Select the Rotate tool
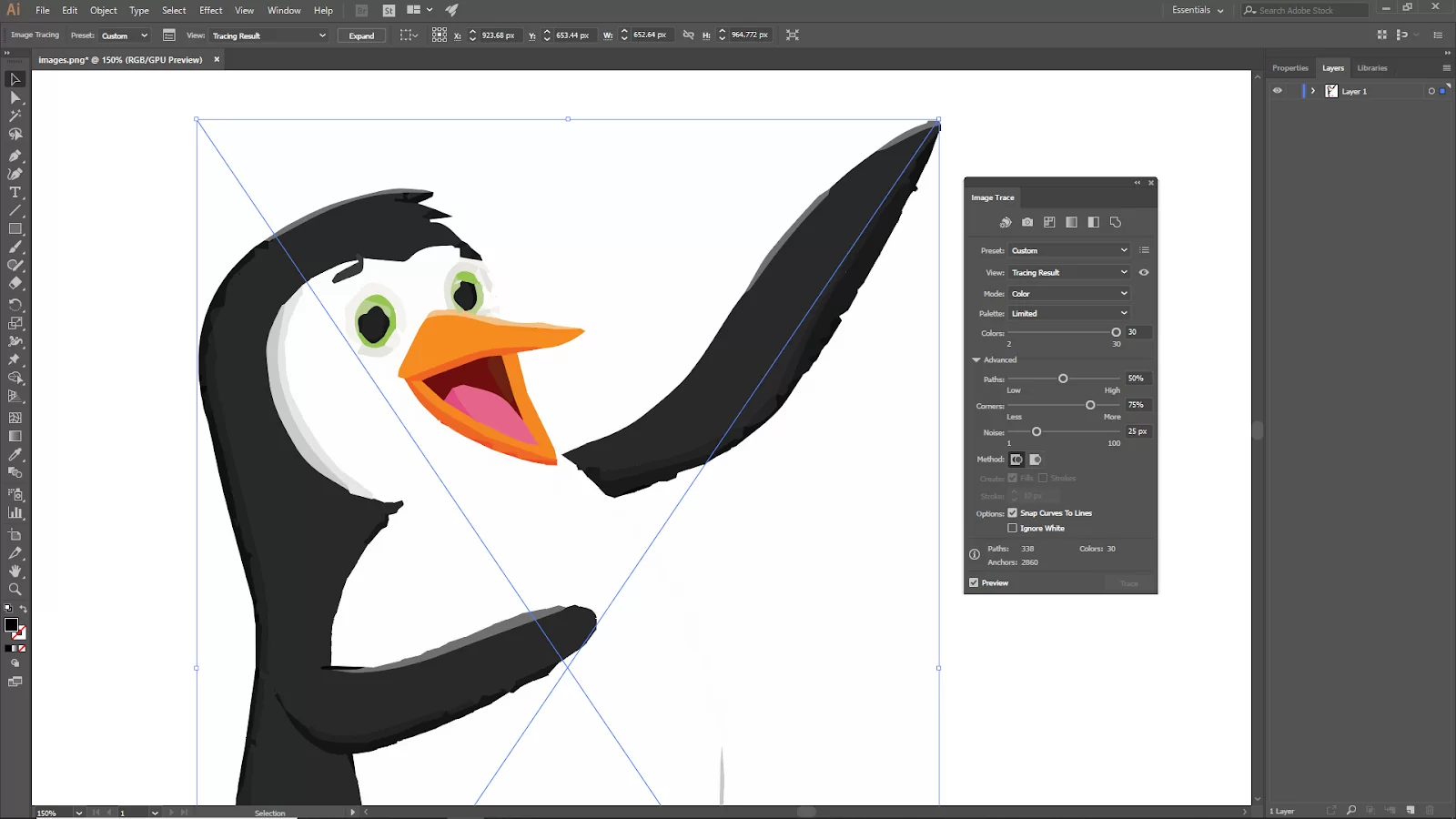Screen dimensions: 1456x819 15,305
